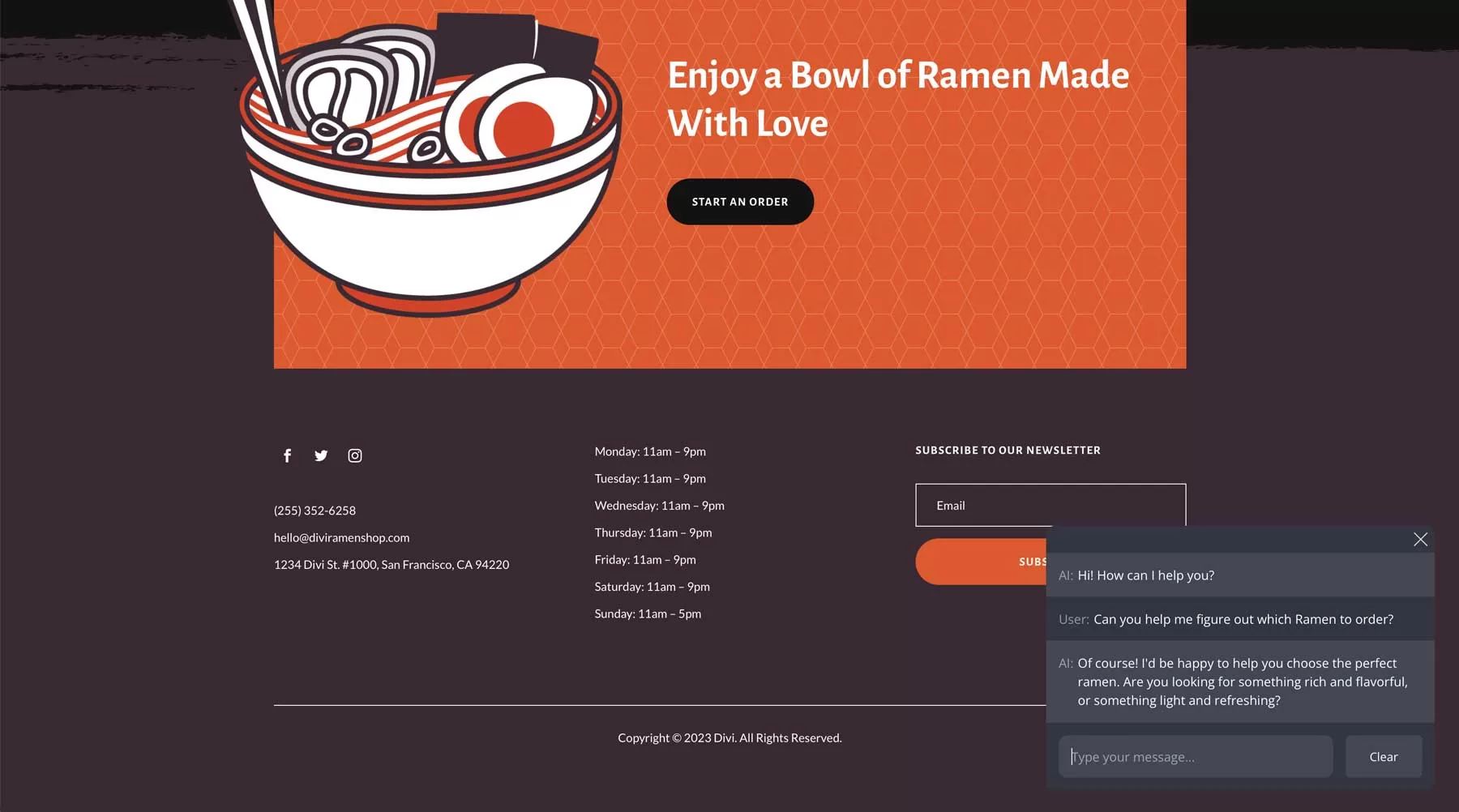The width and height of the screenshot is (1459, 812).
Task: Open the hello@diviramenshop.com email link
Action: pos(341,537)
